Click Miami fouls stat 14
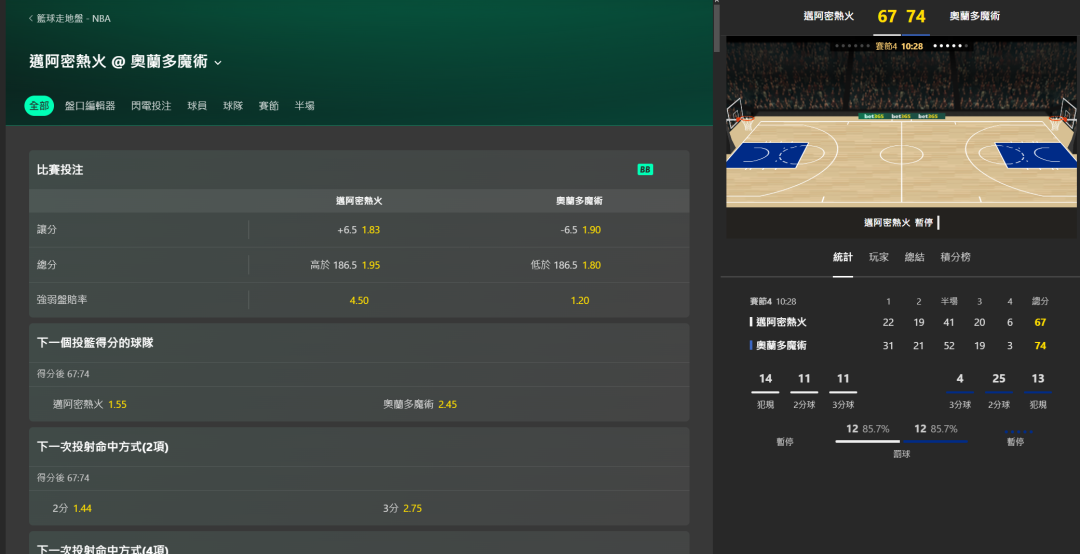Image resolution: width=1080 pixels, height=554 pixels. (765, 378)
